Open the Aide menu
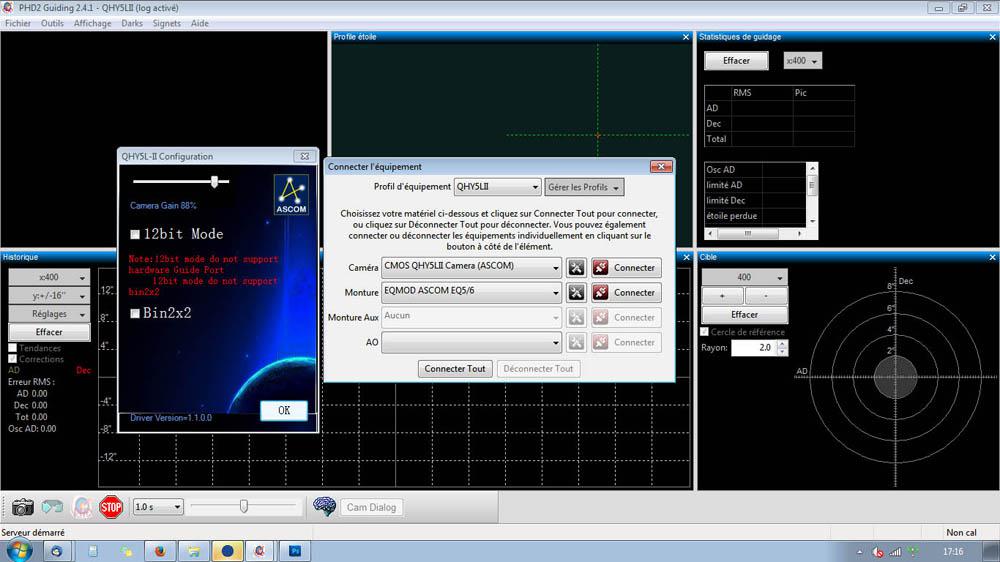 point(200,23)
